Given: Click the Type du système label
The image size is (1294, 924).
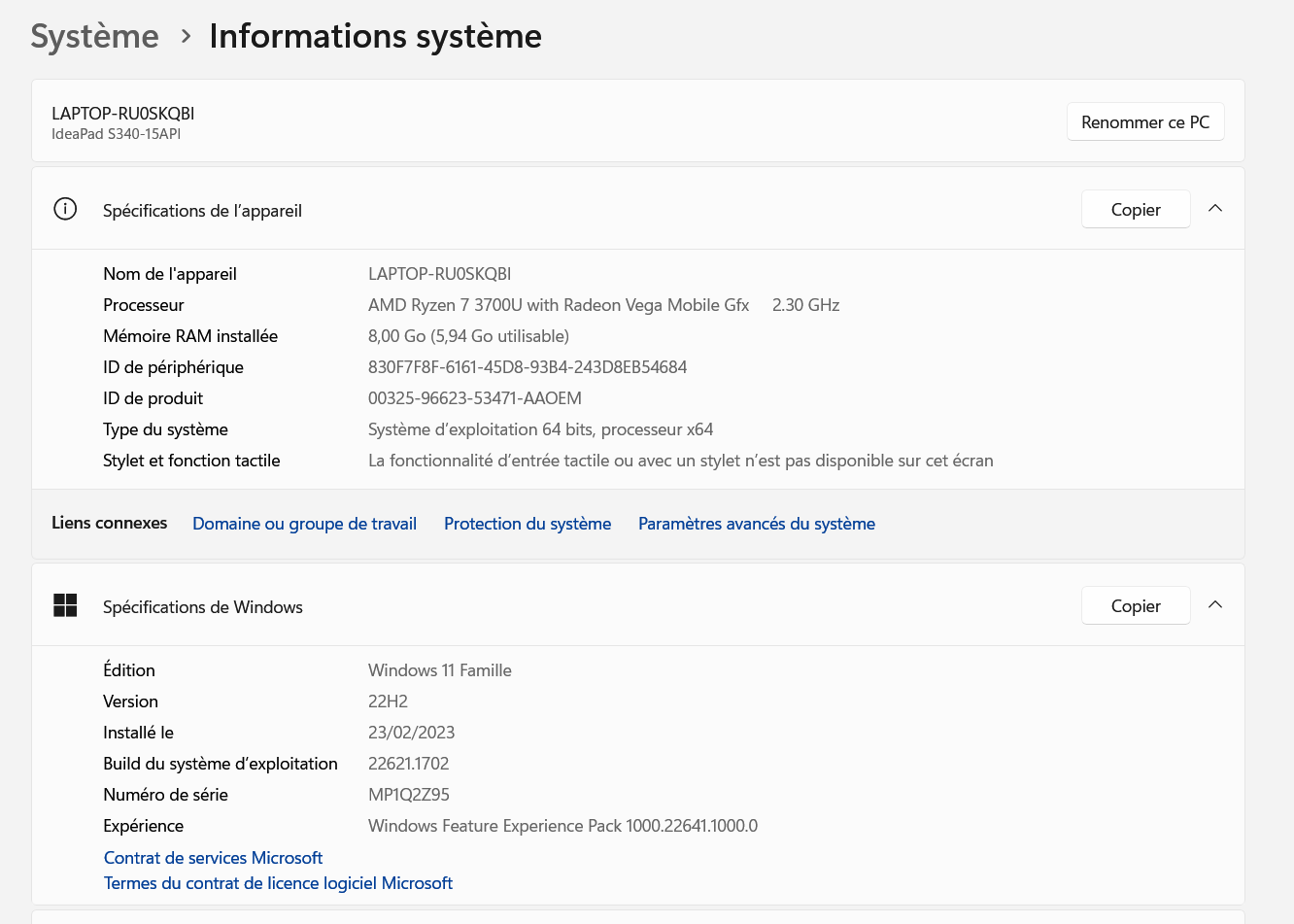Looking at the screenshot, I should point(165,429).
